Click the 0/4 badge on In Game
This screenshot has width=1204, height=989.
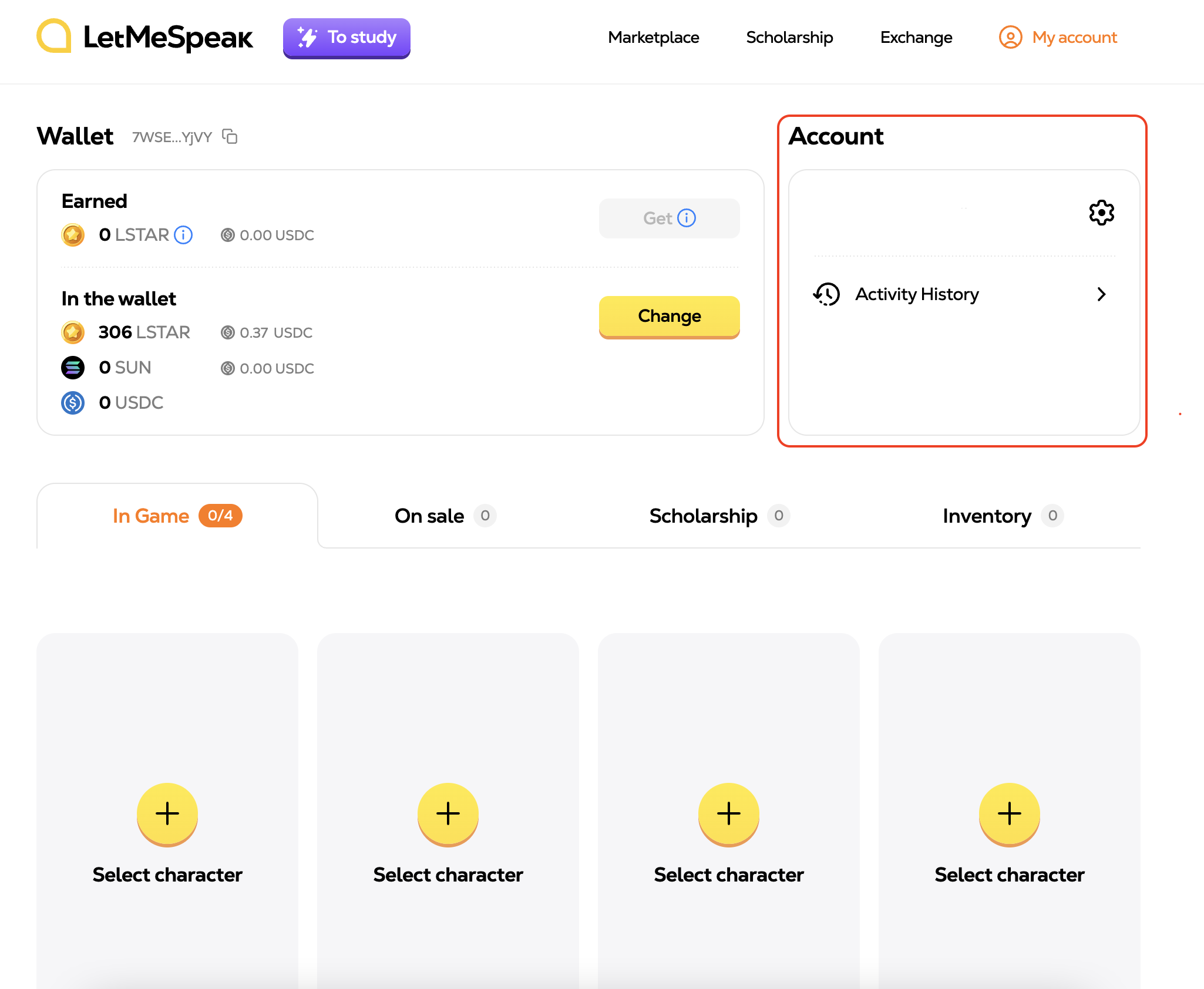(220, 516)
